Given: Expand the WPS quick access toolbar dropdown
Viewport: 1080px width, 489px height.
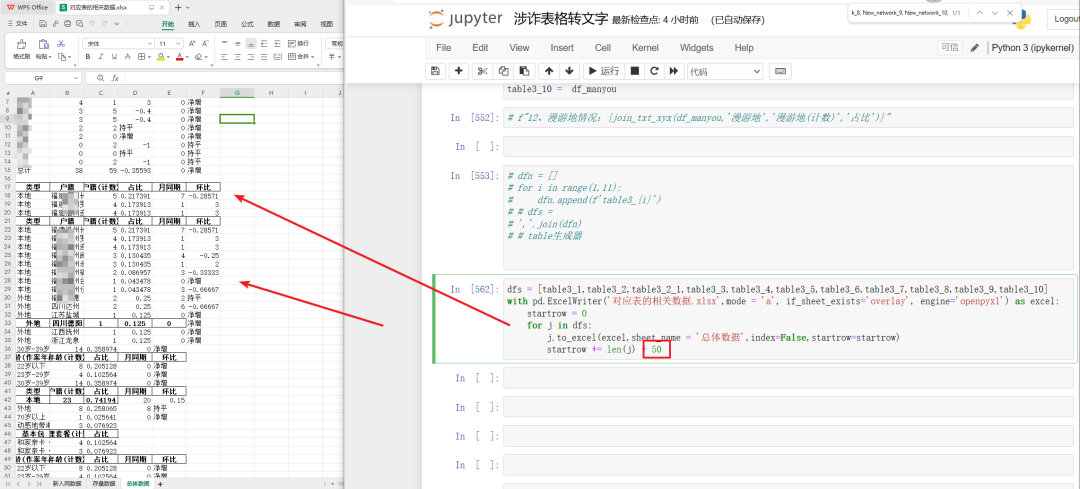Looking at the screenshot, I should click(x=117, y=23).
